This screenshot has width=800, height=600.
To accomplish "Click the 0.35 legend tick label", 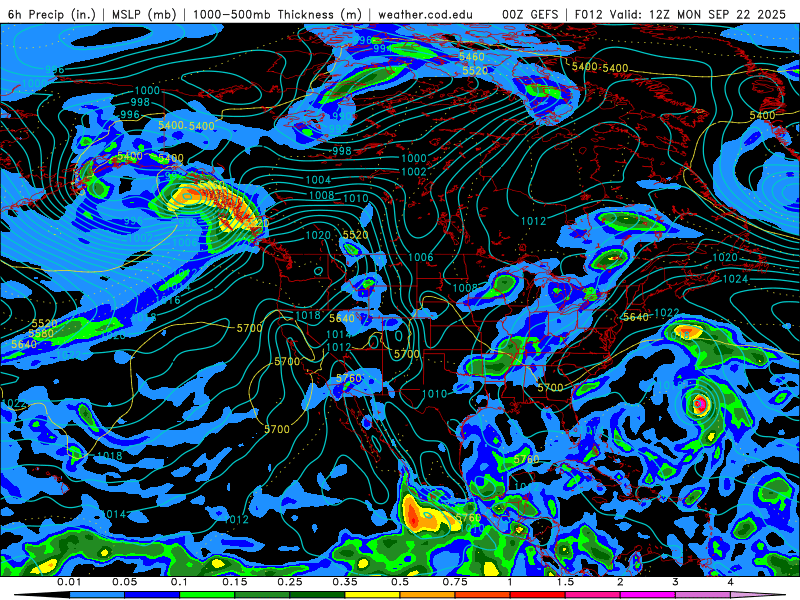I will [x=345, y=582].
